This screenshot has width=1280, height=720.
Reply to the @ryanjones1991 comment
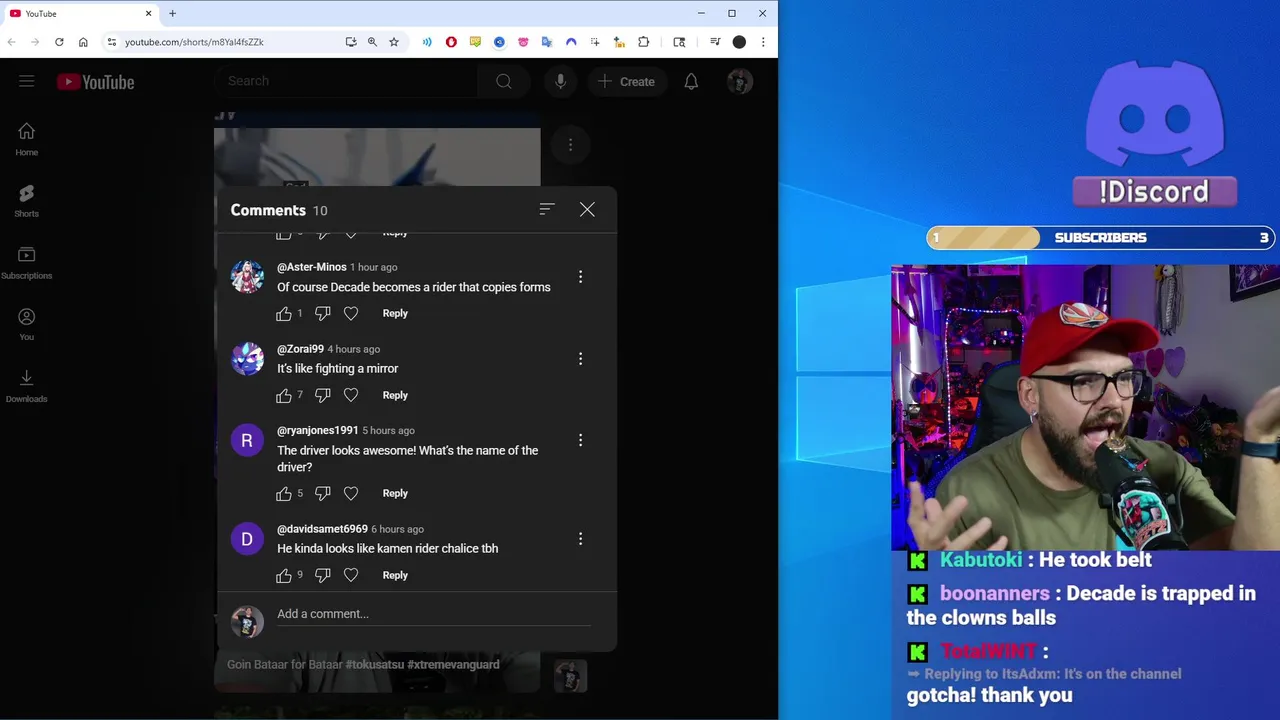[x=395, y=493]
